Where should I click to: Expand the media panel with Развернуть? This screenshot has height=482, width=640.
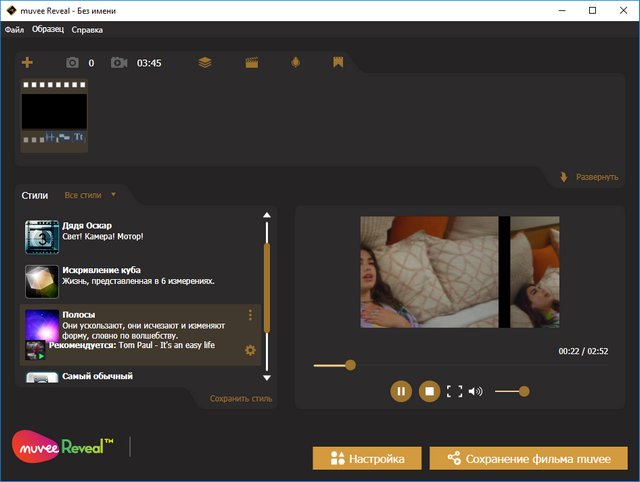[x=589, y=177]
